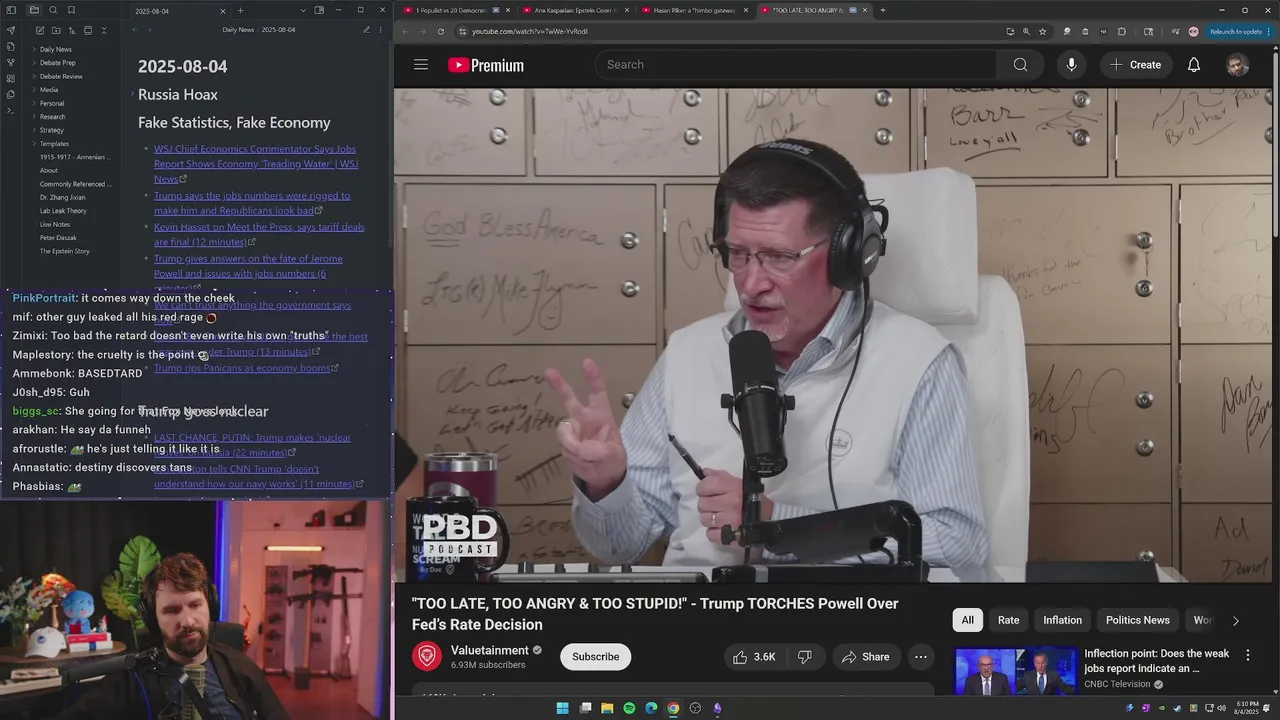Image resolution: width=1280 pixels, height=720 pixels.
Task: Open Obsidian file explorer folder icon
Action: click(34, 10)
